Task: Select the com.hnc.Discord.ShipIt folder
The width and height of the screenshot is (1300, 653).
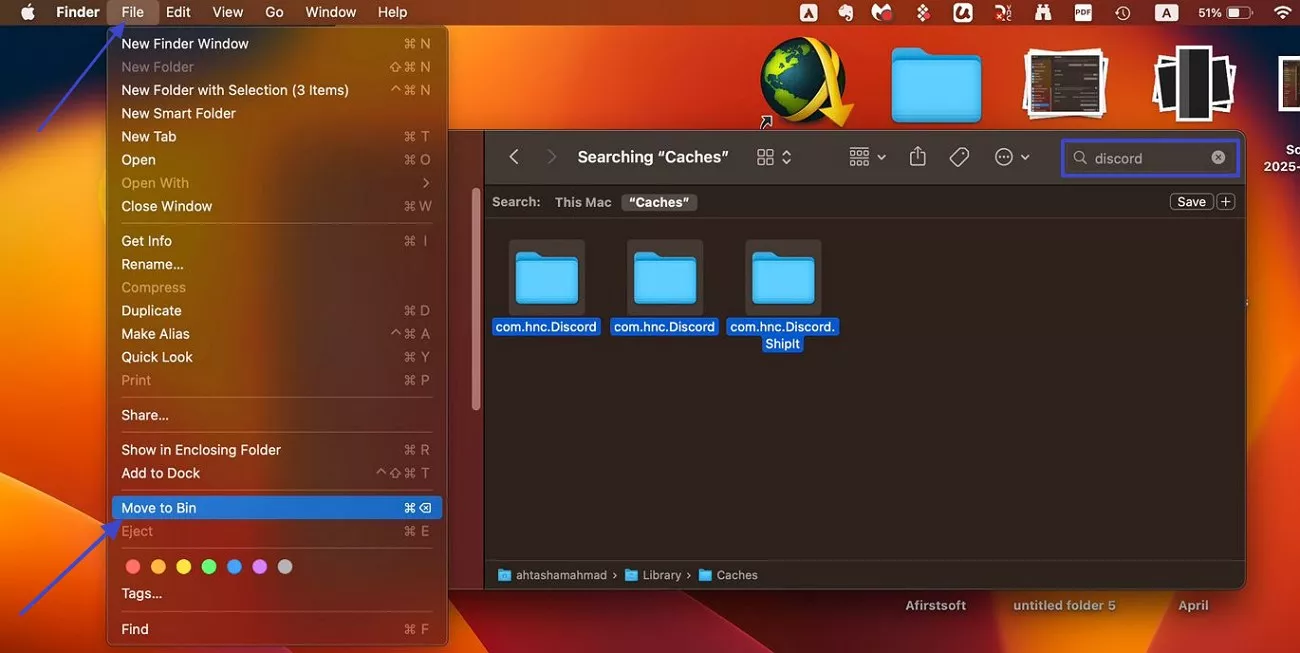Action: (x=783, y=280)
